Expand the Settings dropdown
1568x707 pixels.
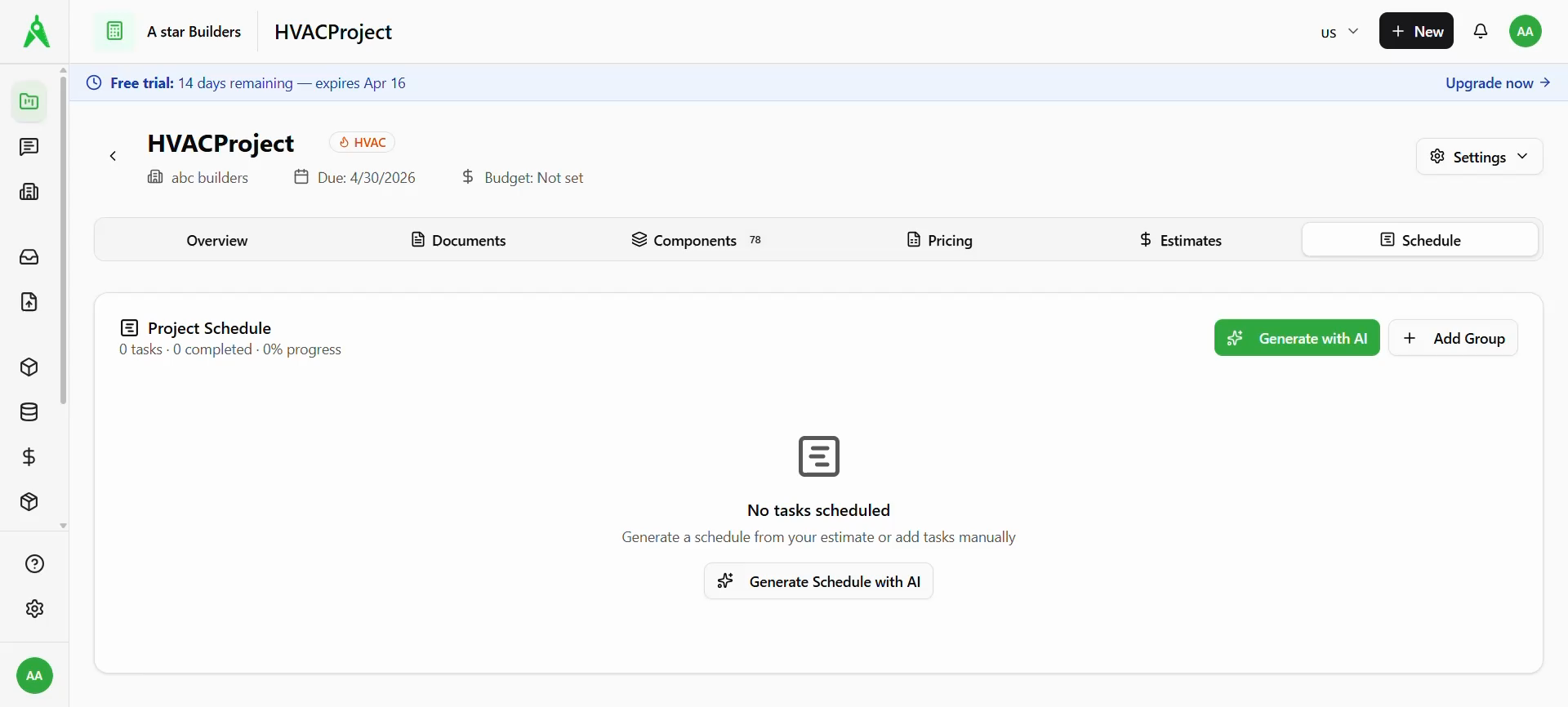coord(1479,157)
